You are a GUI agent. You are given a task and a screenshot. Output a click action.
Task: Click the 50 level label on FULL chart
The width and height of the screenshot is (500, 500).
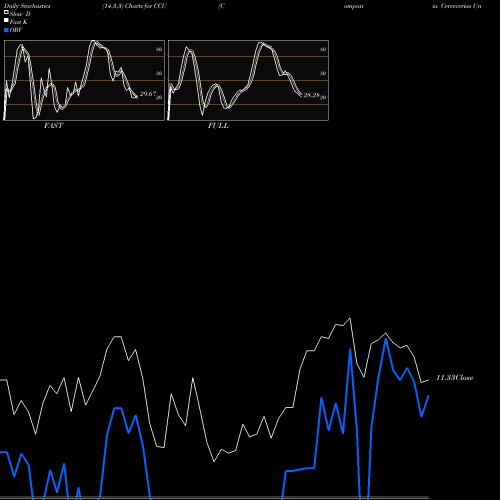point(323,73)
